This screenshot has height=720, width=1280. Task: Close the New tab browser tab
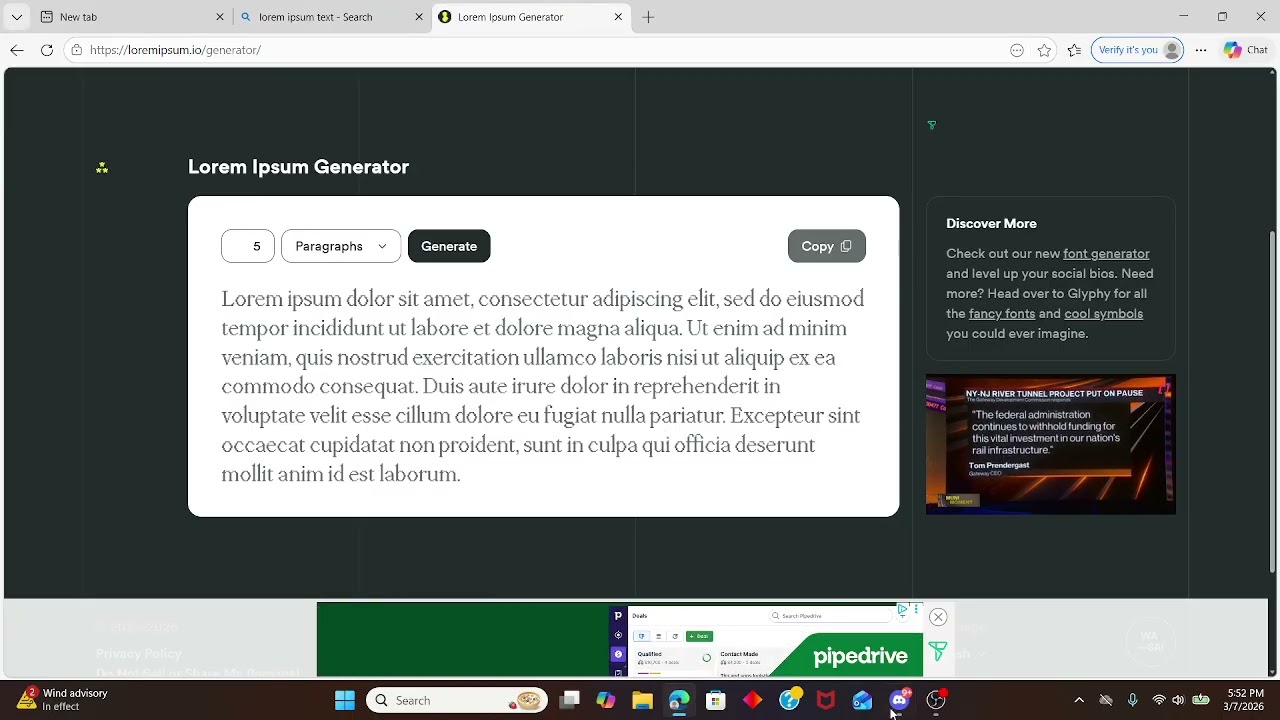220,17
